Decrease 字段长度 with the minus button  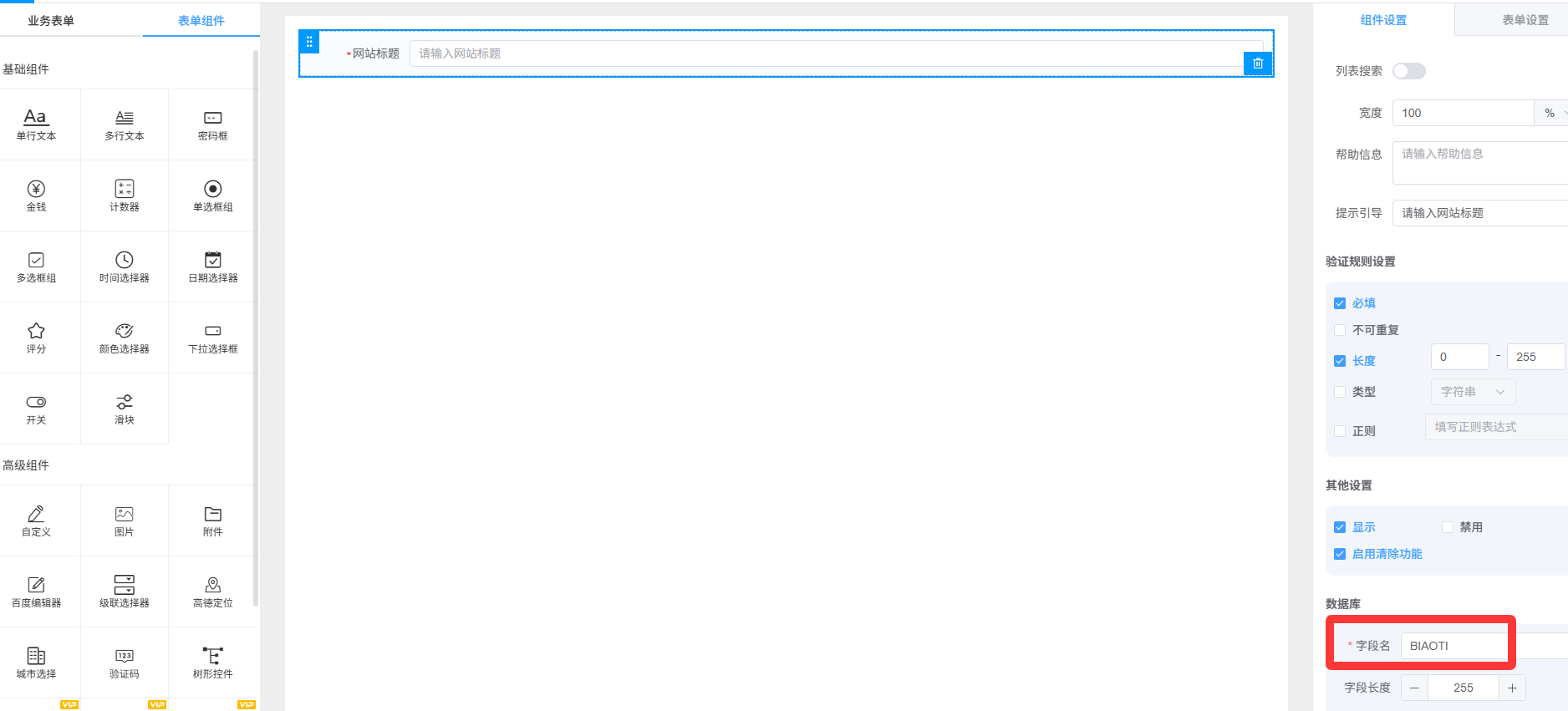[1414, 688]
